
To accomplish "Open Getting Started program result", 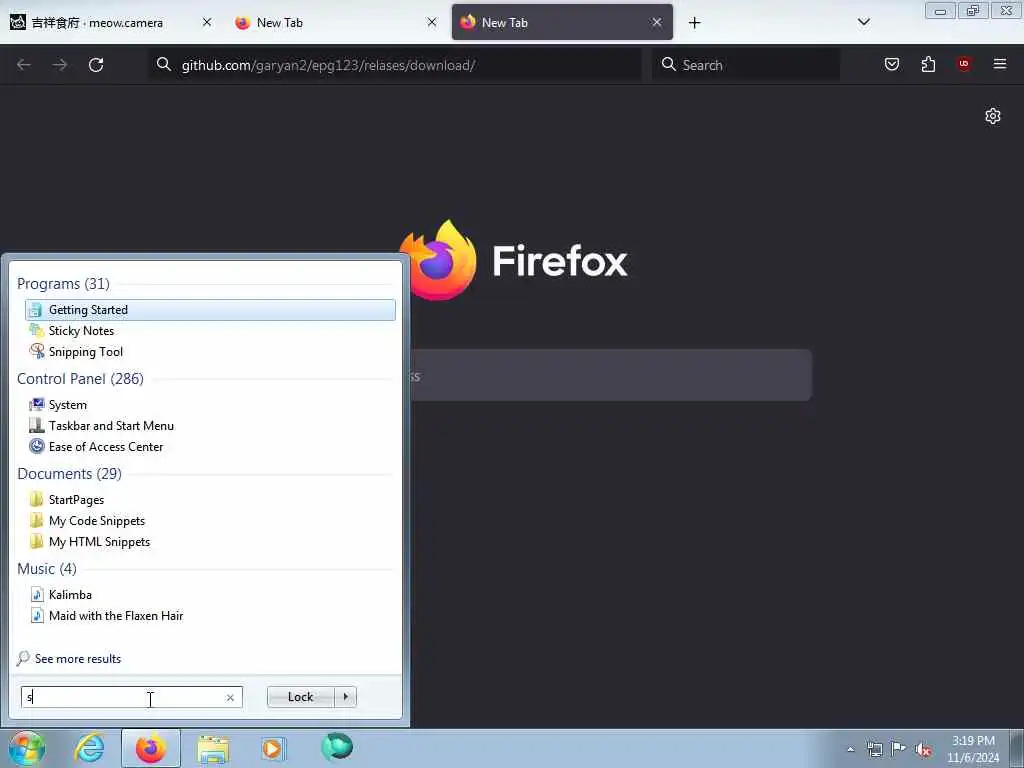I will click(210, 310).
